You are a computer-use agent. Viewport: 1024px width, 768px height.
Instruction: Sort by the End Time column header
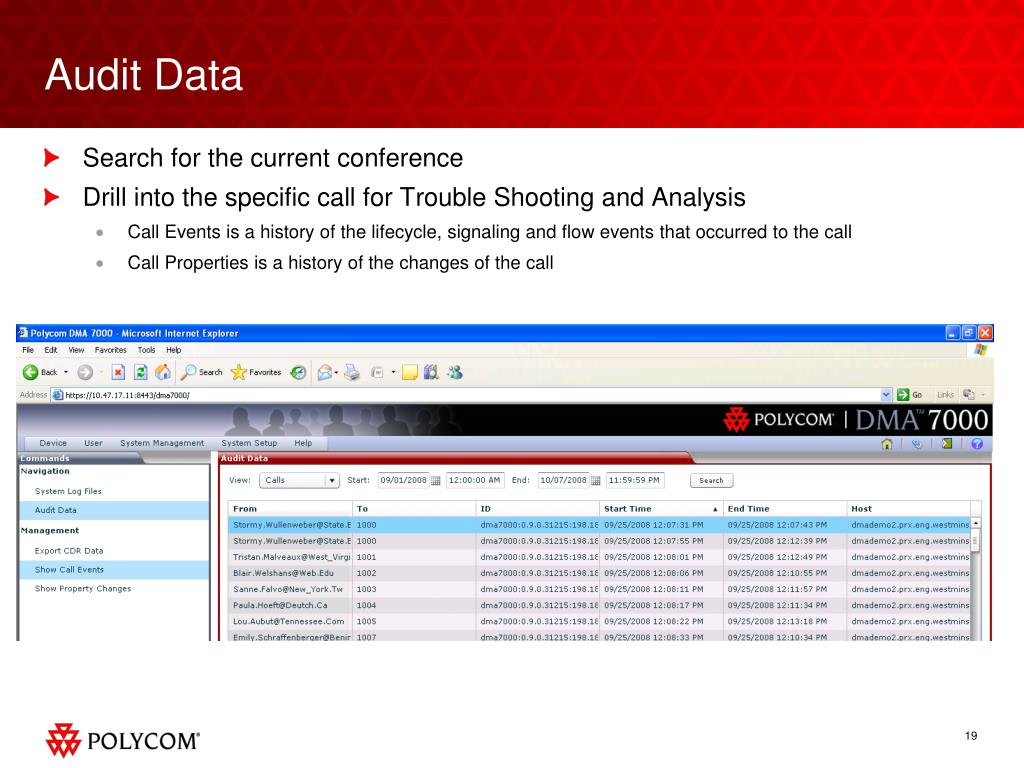(784, 509)
